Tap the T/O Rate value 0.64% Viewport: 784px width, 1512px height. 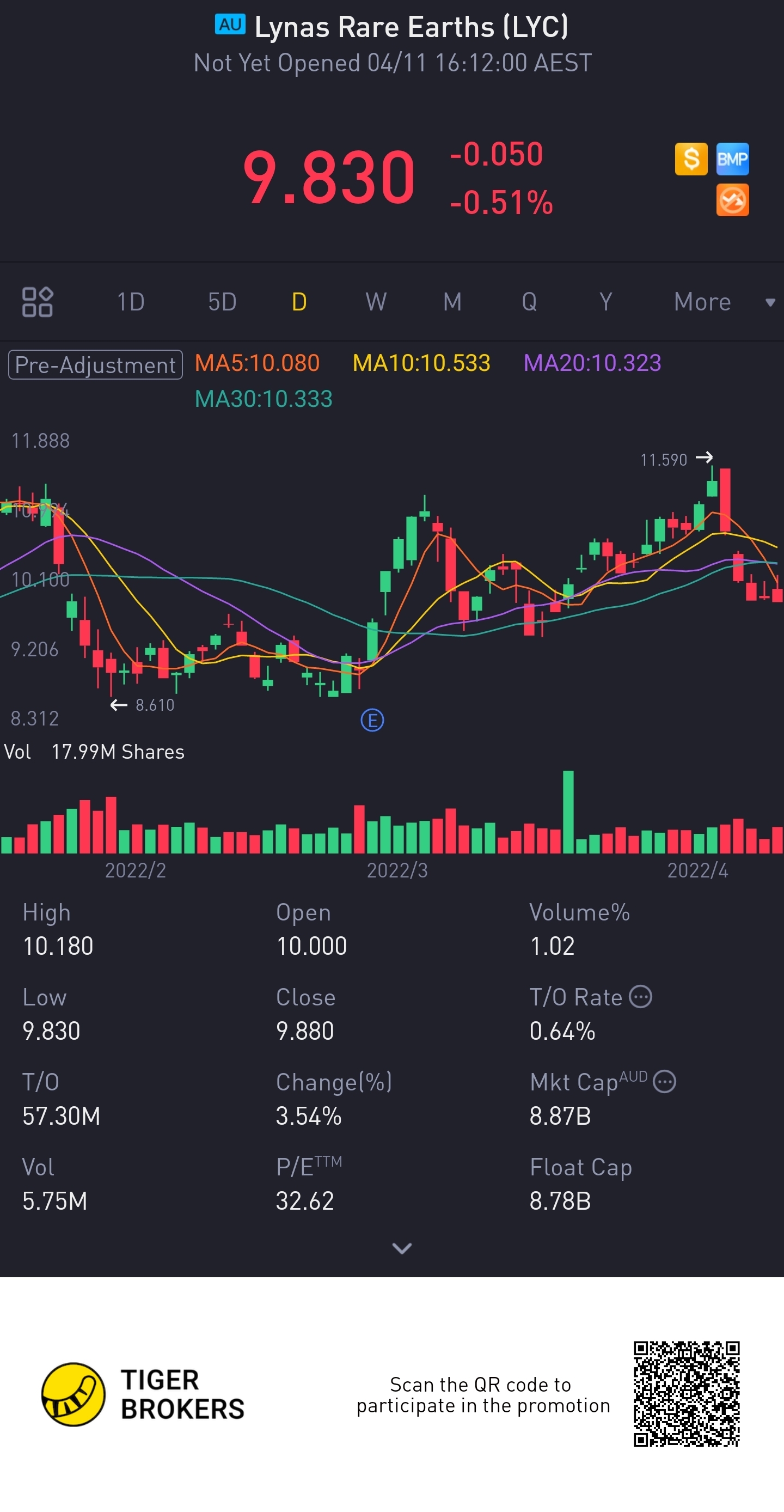point(562,1031)
